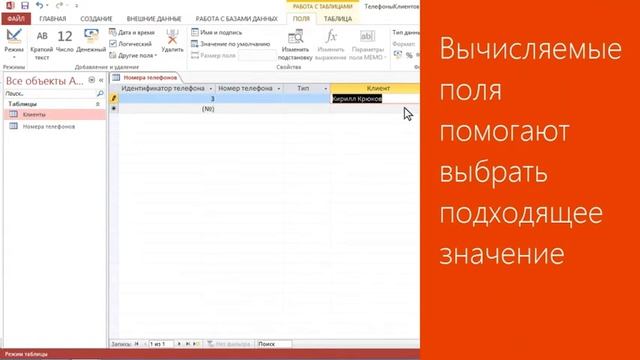Click Изменить выражение fx button

(331, 45)
